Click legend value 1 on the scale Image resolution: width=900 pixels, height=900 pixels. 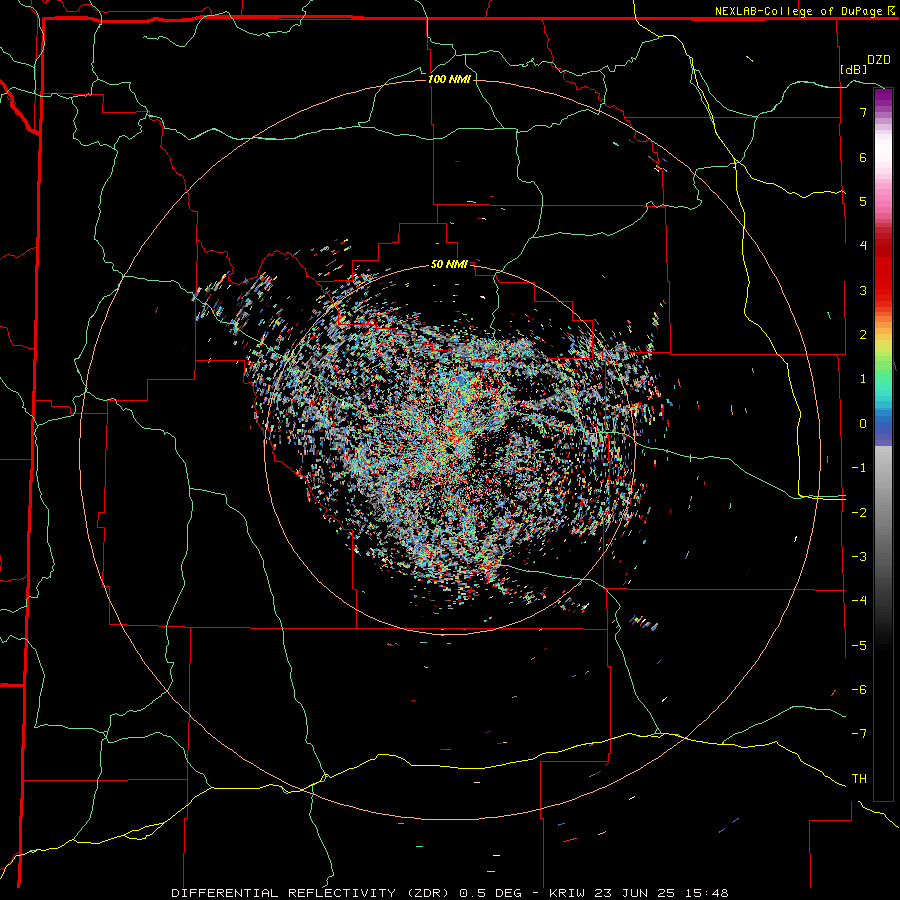click(x=863, y=379)
